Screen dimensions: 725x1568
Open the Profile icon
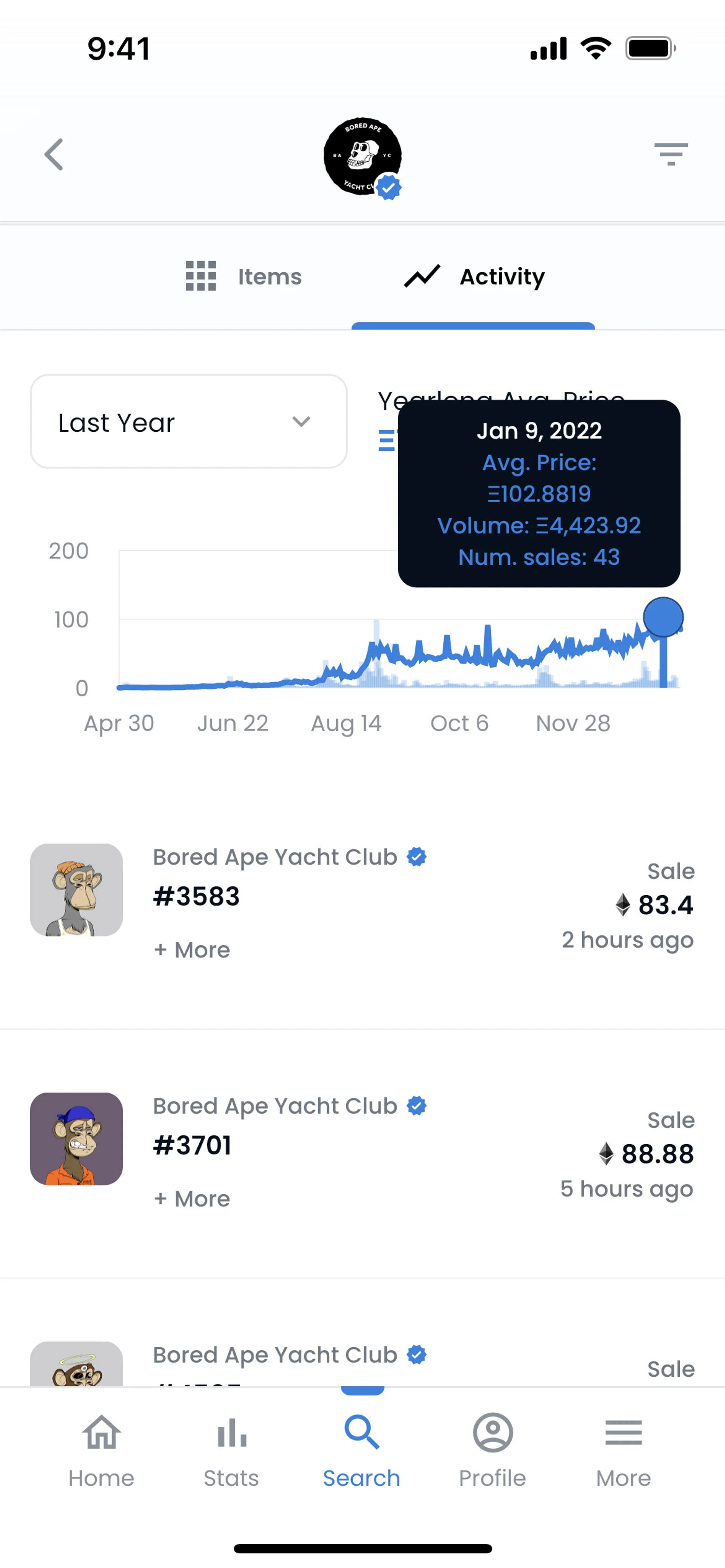point(492,1433)
